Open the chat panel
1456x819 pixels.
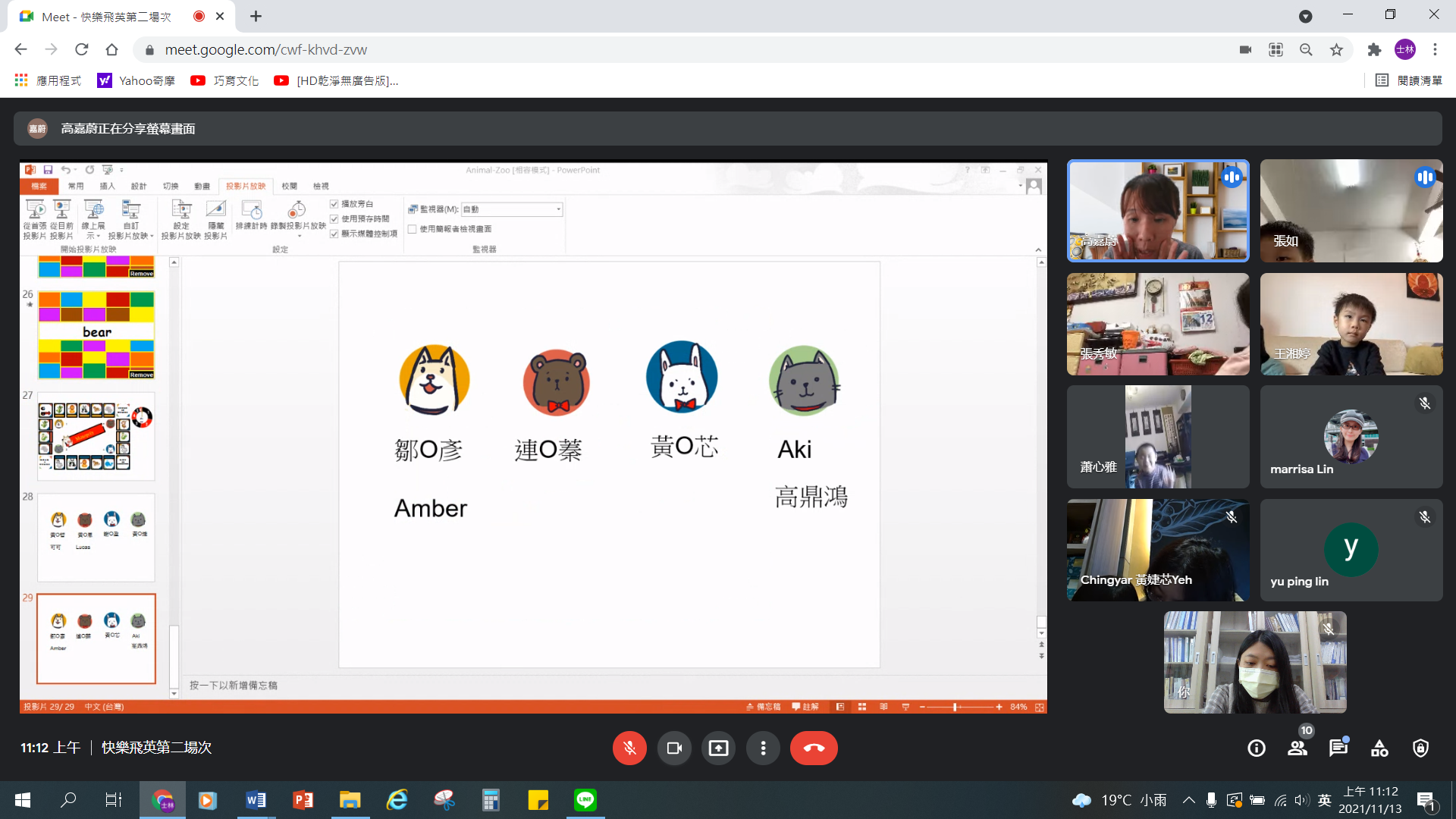(x=1338, y=748)
